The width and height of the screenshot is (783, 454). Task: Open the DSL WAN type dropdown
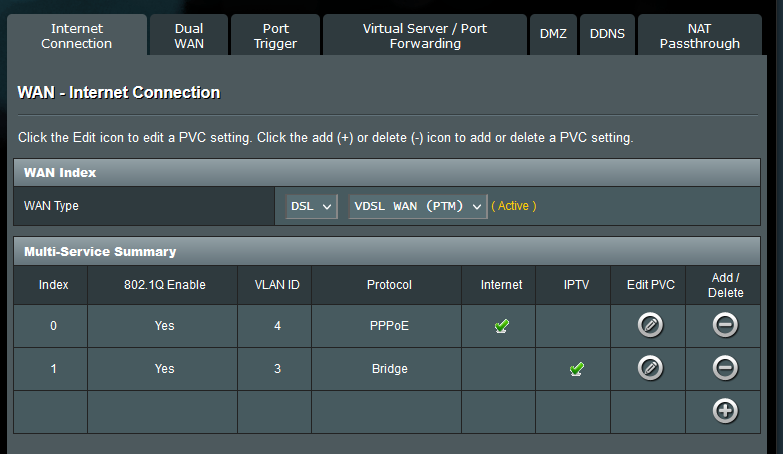[311, 206]
